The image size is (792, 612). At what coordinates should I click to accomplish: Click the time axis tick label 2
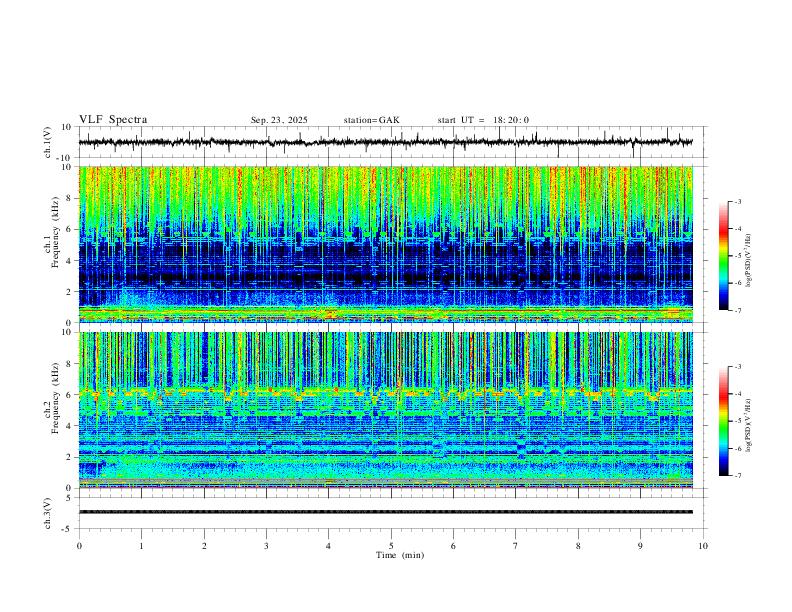204,546
